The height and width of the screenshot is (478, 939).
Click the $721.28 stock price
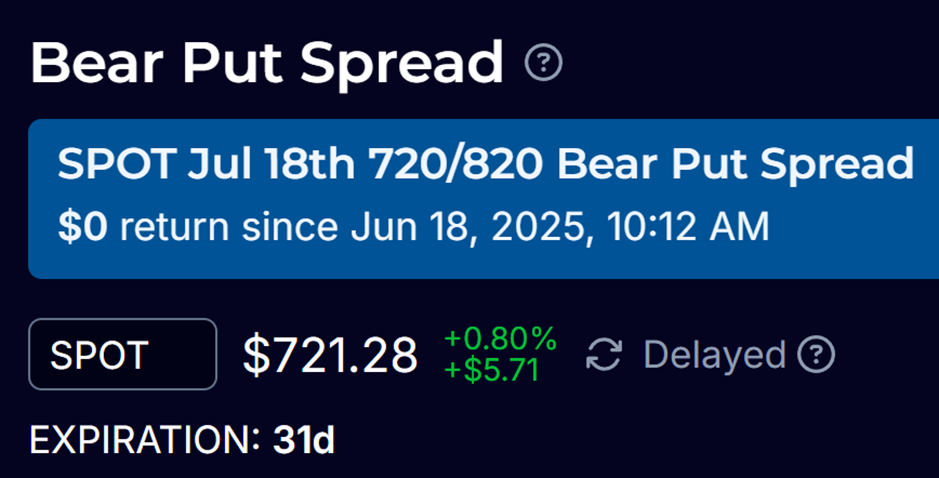[330, 355]
